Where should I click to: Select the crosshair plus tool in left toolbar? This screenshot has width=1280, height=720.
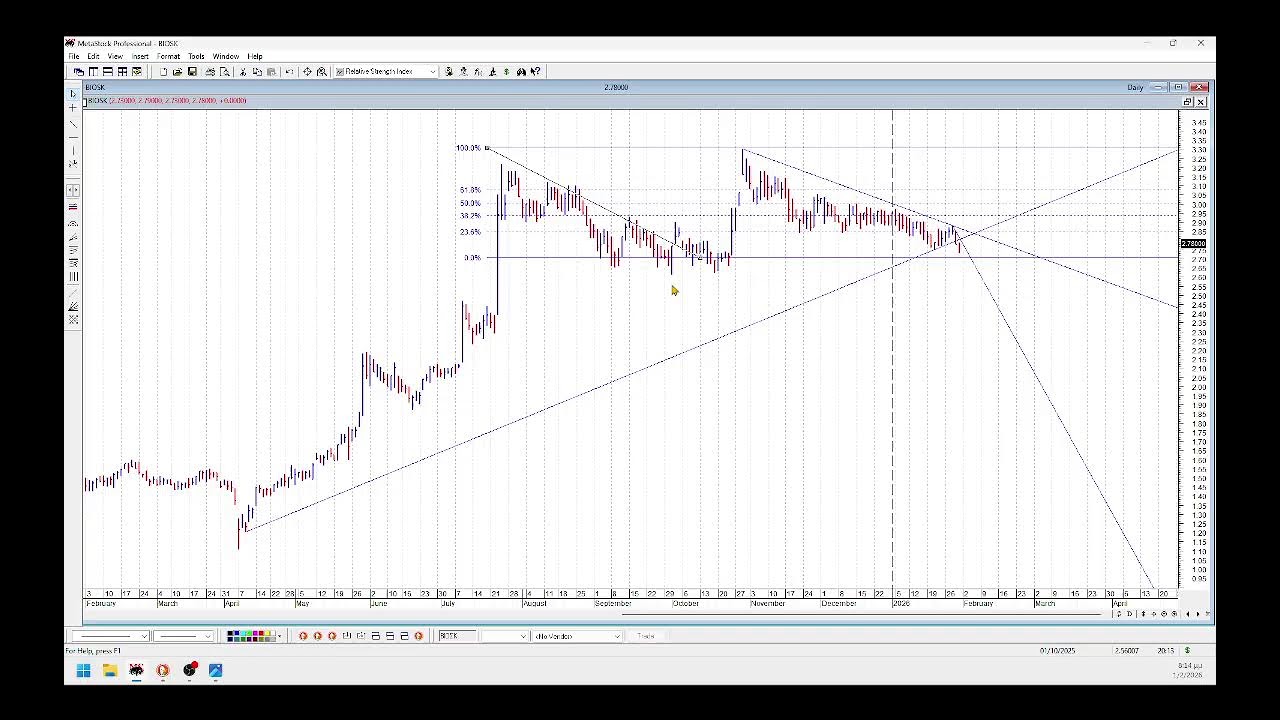[73, 108]
